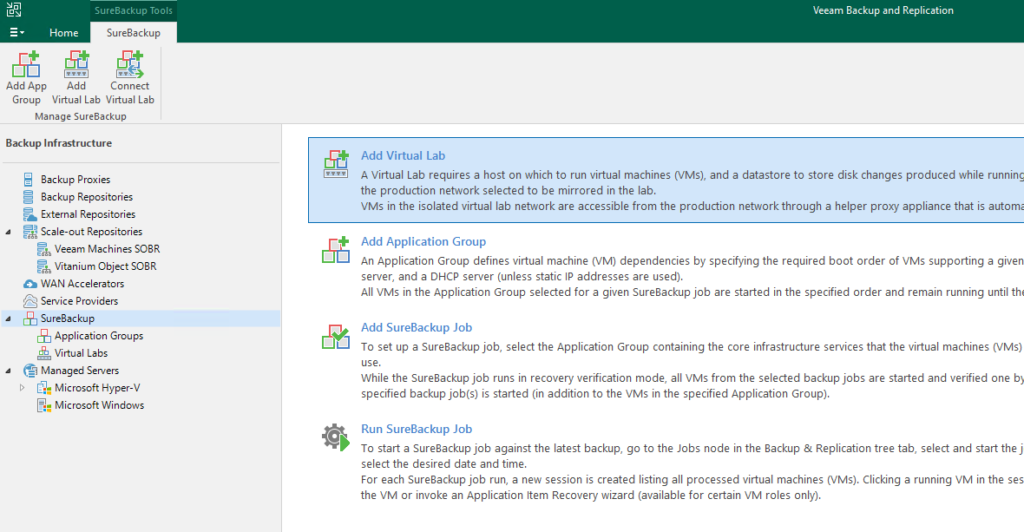Click the Add SureBackup Job checkmark icon
This screenshot has height=532, width=1024.
(336, 336)
